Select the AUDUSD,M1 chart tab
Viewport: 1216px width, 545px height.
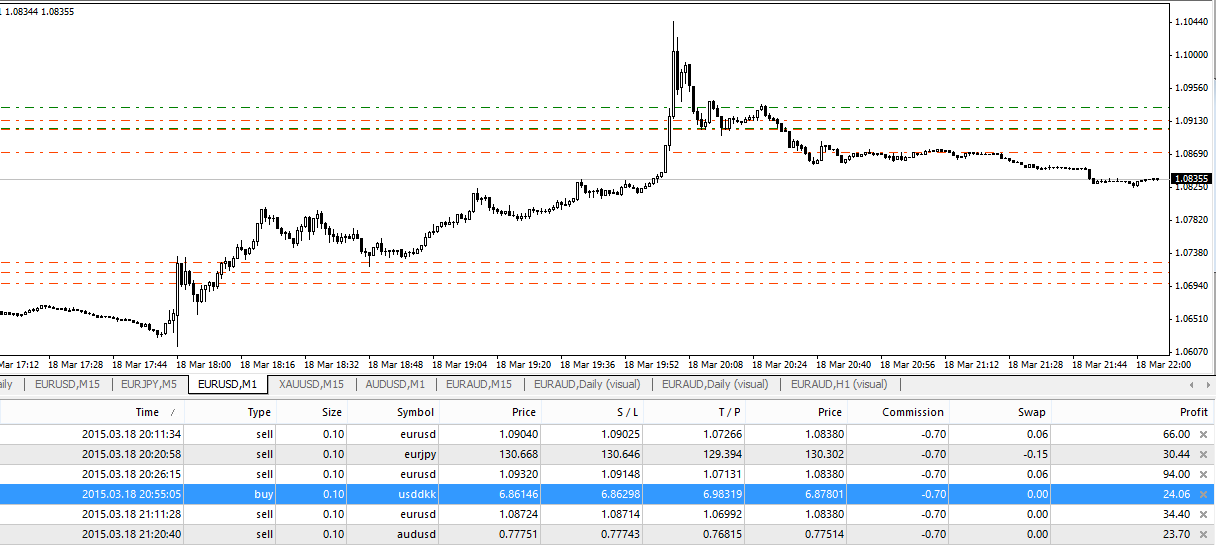pyautogui.click(x=395, y=384)
